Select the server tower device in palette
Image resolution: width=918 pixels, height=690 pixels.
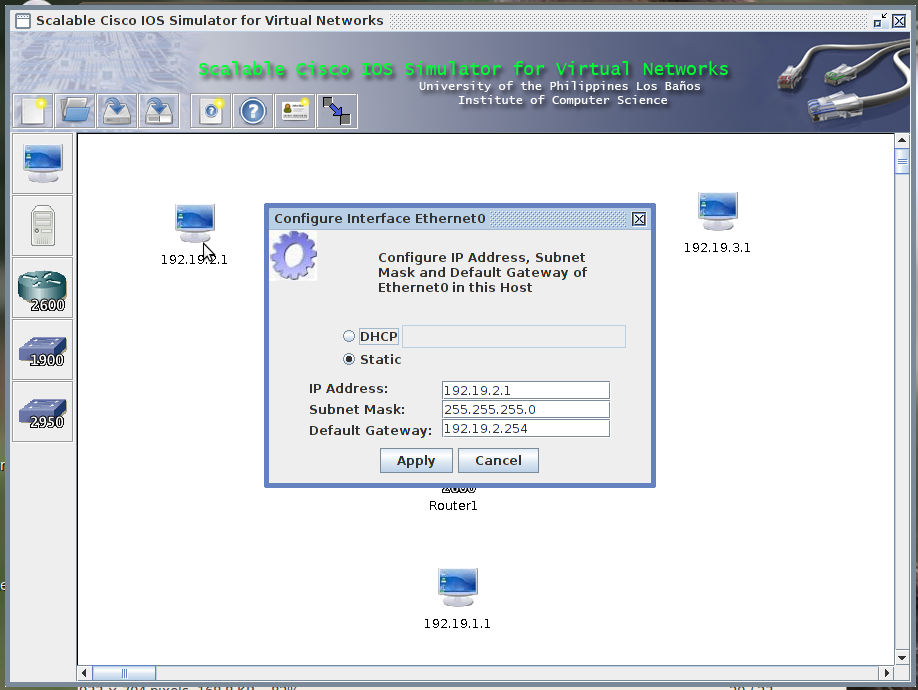[43, 225]
